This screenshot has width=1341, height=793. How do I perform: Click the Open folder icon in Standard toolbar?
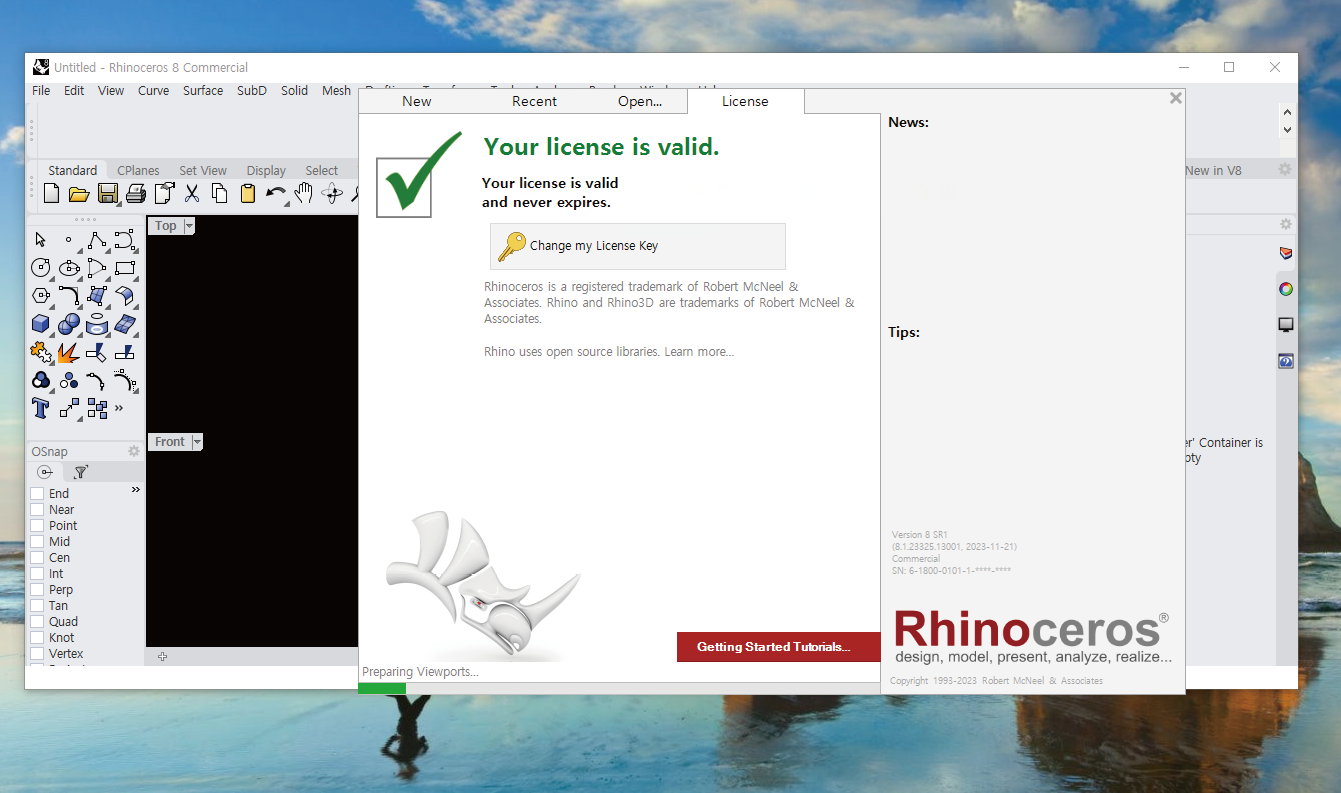(x=79, y=194)
